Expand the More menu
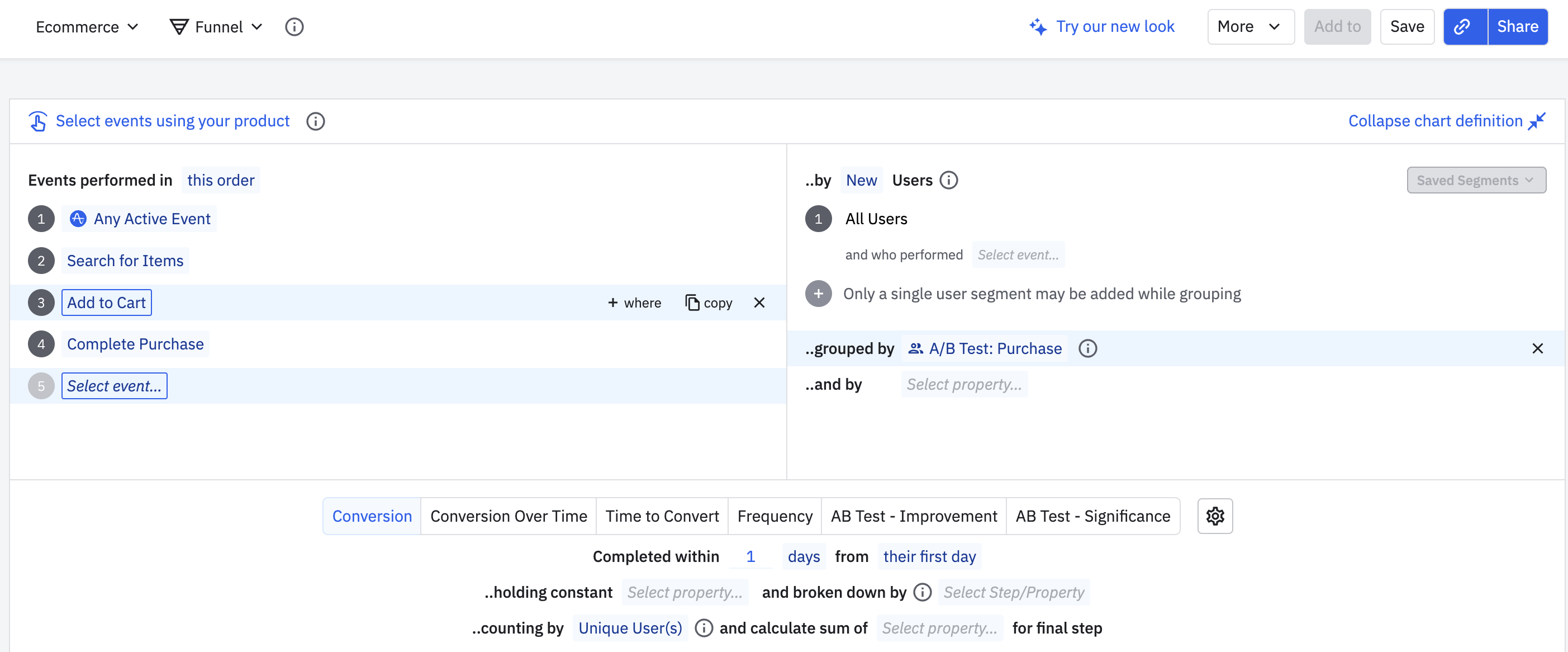Screen dimensions: 1568x652 pos(1249,27)
